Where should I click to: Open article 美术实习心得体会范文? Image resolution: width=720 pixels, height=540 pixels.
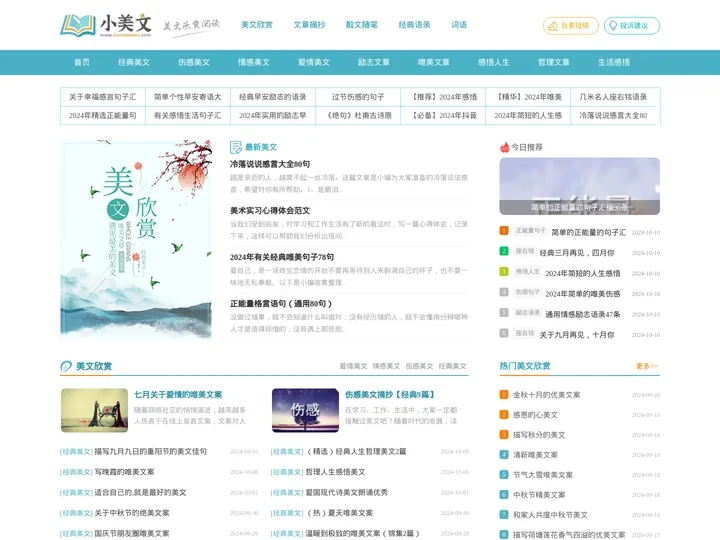(x=270, y=211)
